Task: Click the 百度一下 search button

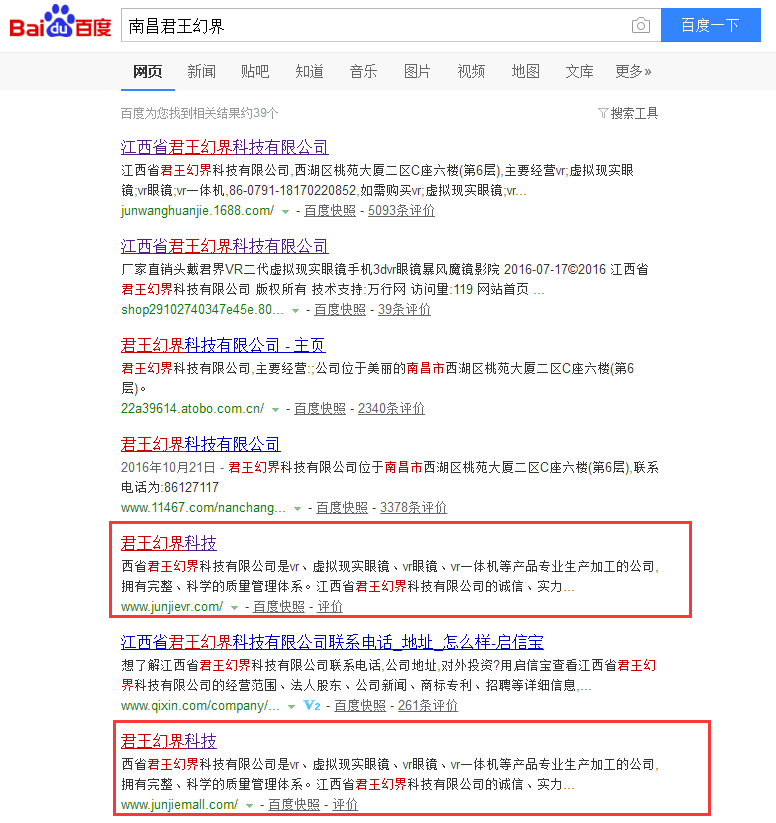Action: (x=710, y=25)
